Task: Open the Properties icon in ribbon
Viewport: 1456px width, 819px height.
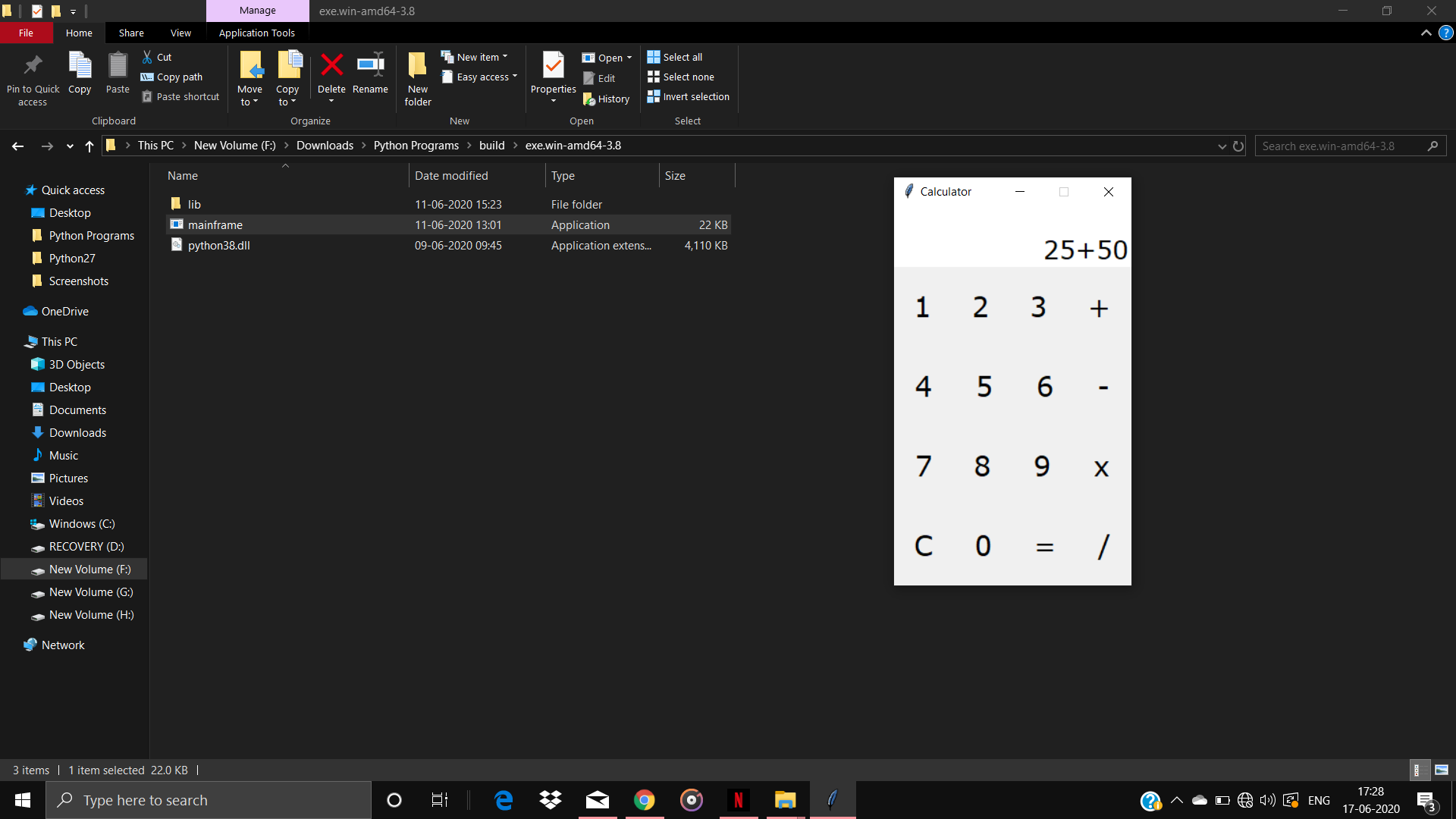Action: pyautogui.click(x=553, y=66)
